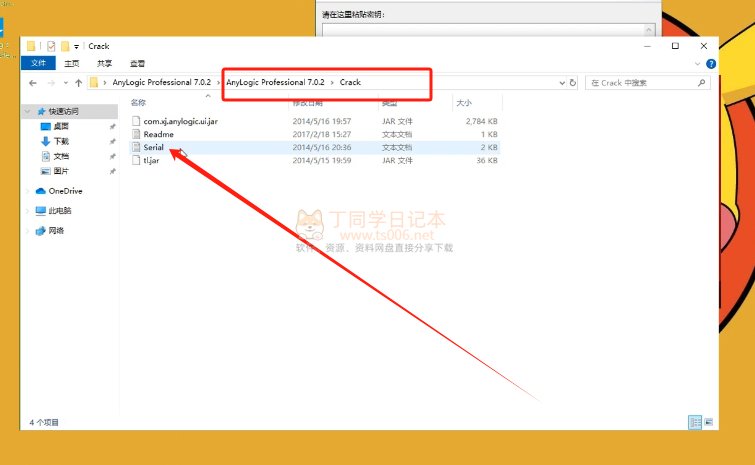
Task: Open 图片 in the navigation pane
Action: (x=61, y=171)
